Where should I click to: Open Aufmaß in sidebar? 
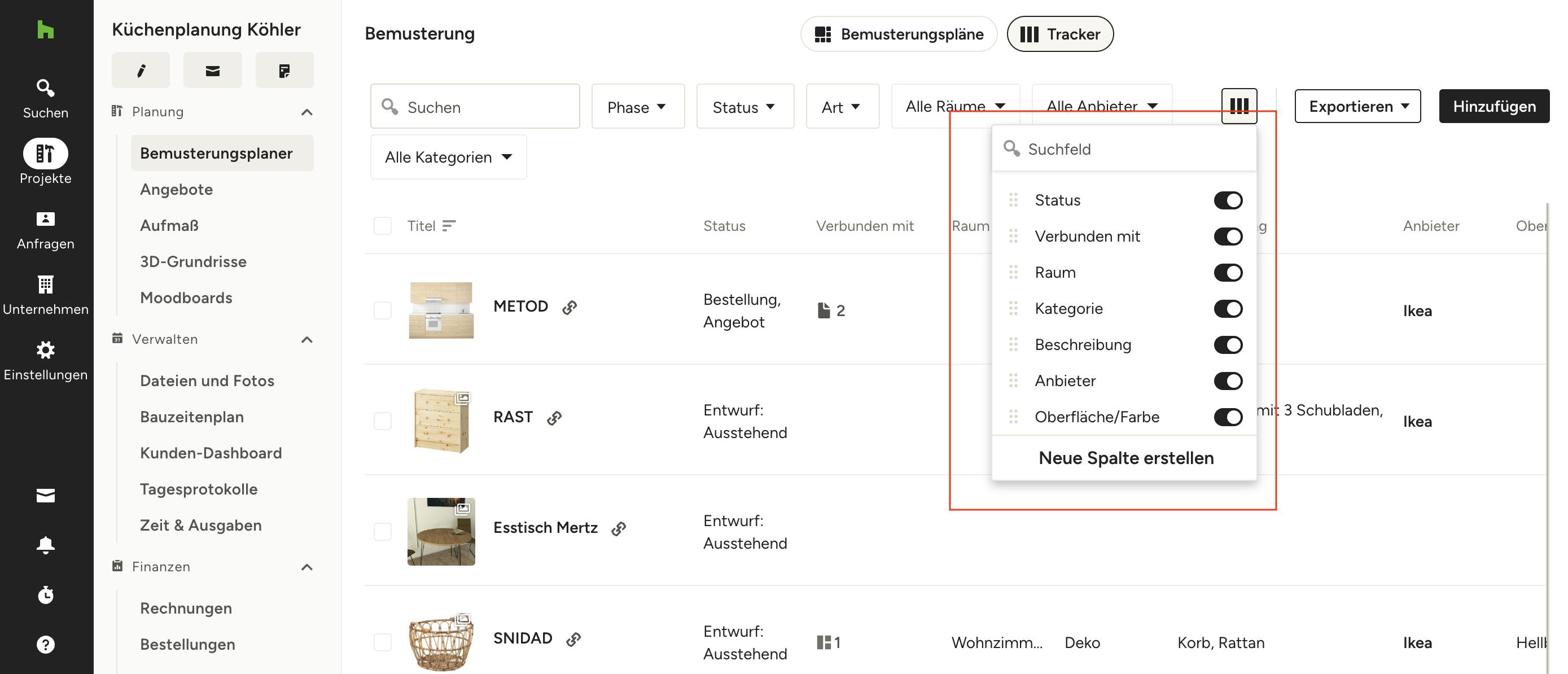tap(169, 225)
